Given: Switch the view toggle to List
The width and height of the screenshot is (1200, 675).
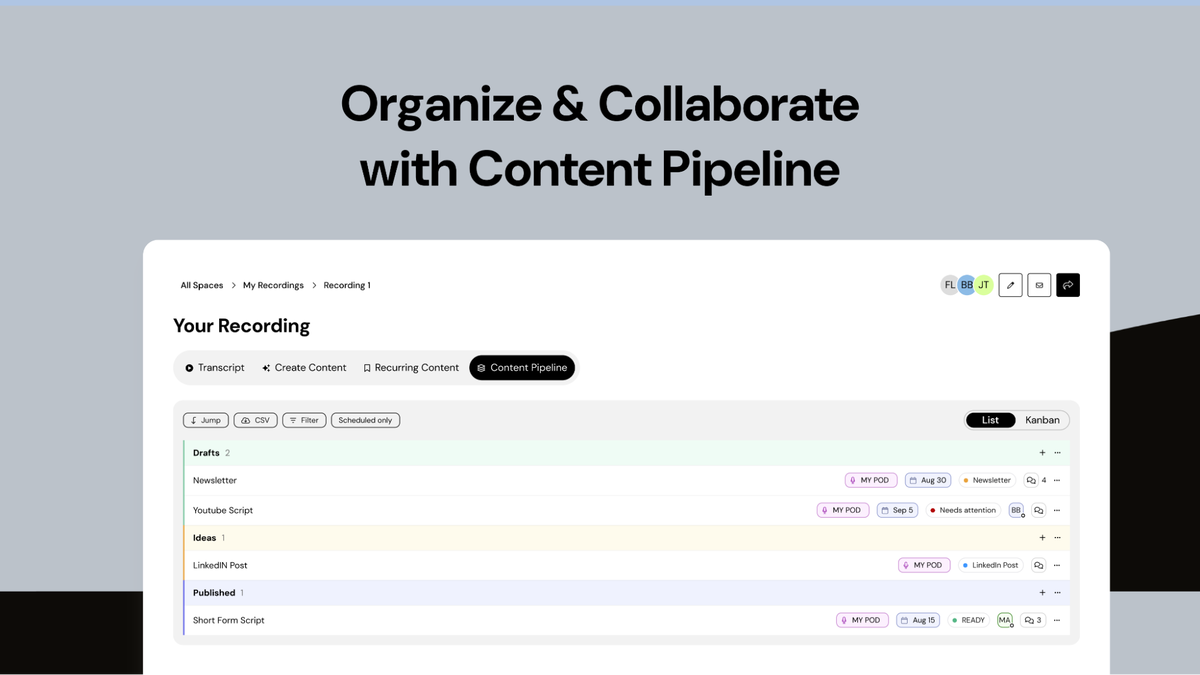Looking at the screenshot, I should [x=990, y=420].
